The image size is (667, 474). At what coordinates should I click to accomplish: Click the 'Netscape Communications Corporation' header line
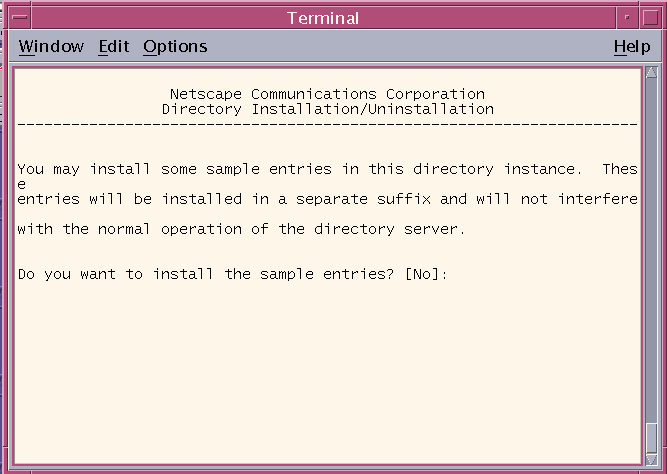pyautogui.click(x=327, y=94)
